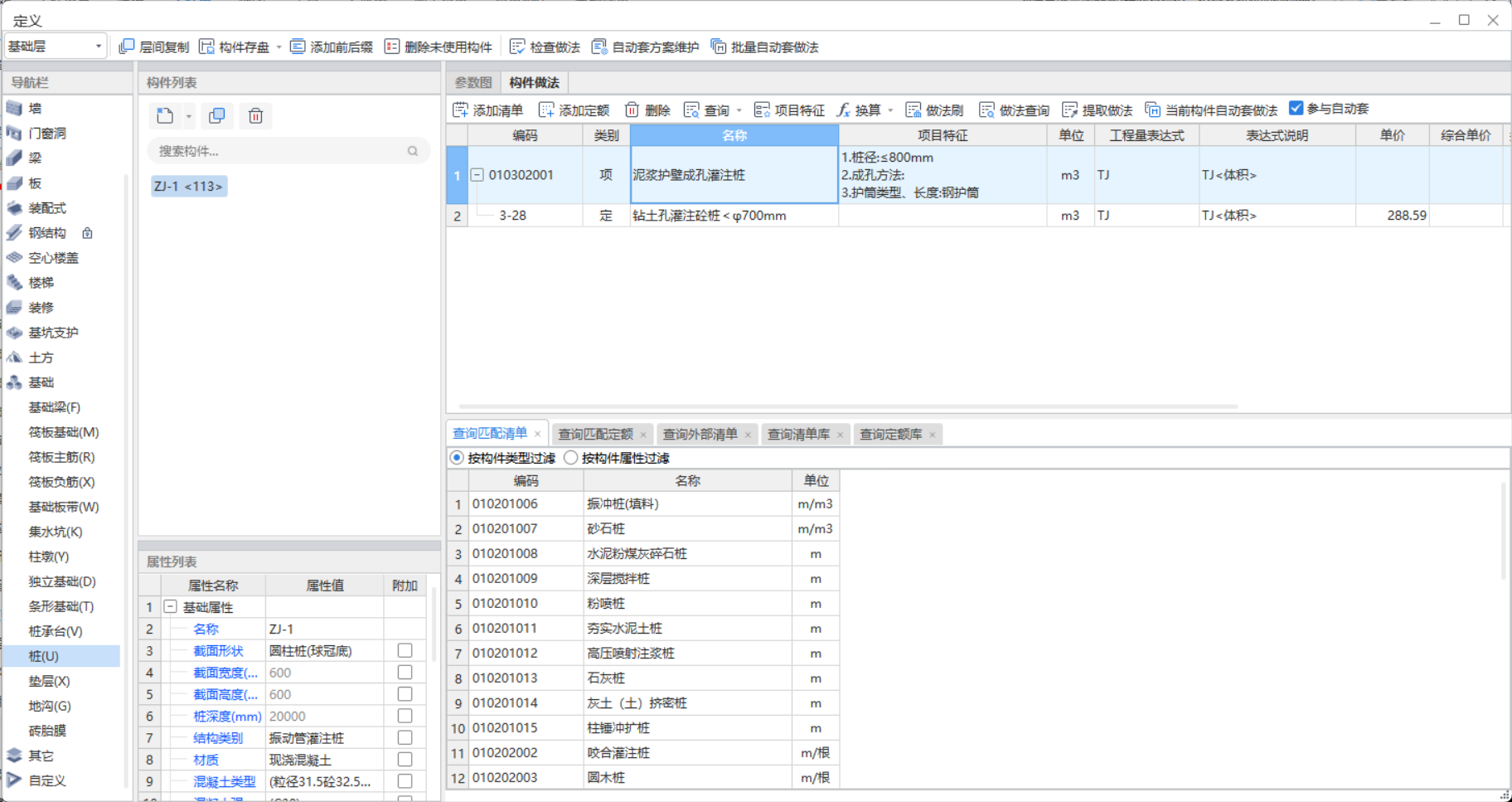Viewport: 1512px width, 802px height.
Task: Open dropdown arrow next to 构件存盘
Action: tap(279, 47)
